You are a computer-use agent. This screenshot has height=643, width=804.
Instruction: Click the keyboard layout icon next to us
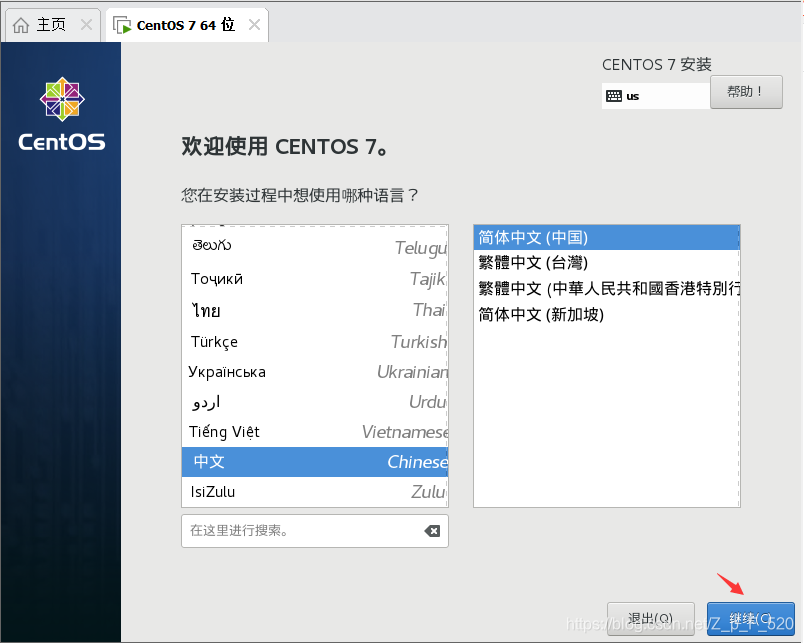613,96
